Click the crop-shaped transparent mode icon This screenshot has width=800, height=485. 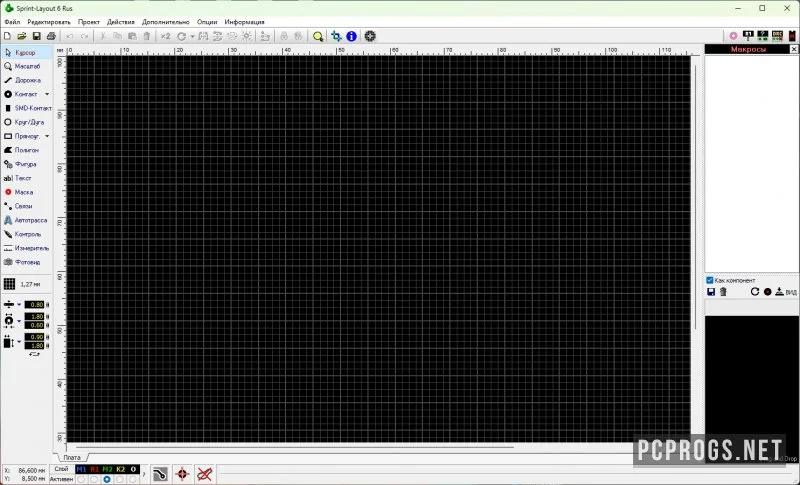click(336, 36)
